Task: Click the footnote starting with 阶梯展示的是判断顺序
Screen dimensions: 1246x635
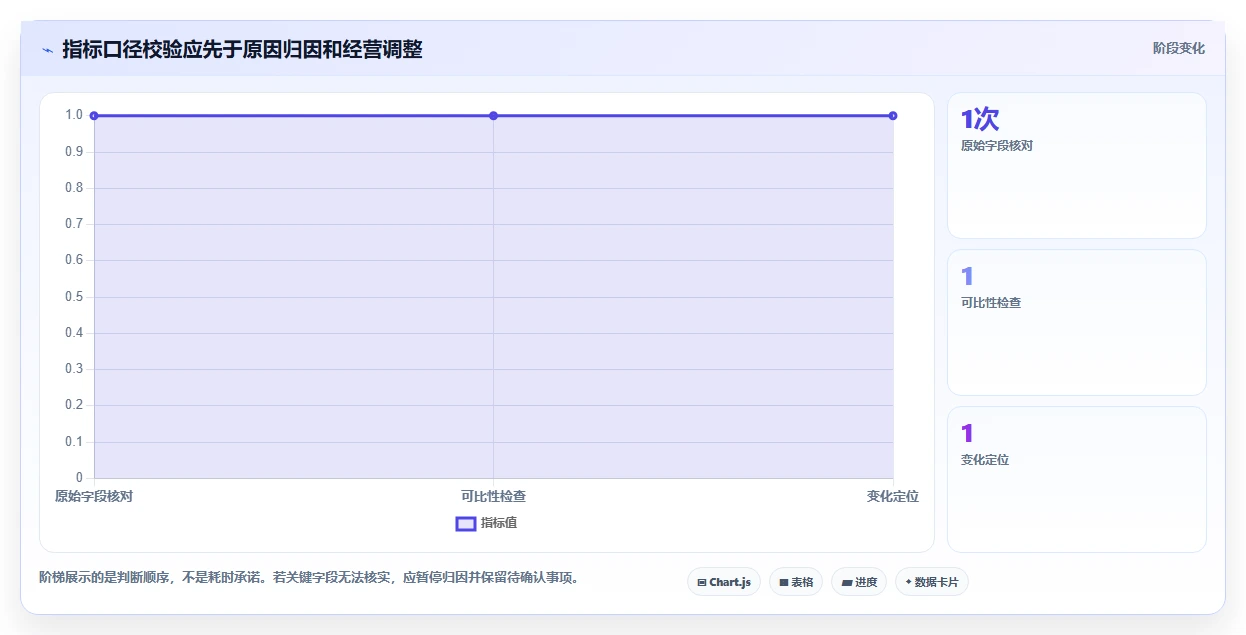Action: tap(309, 578)
